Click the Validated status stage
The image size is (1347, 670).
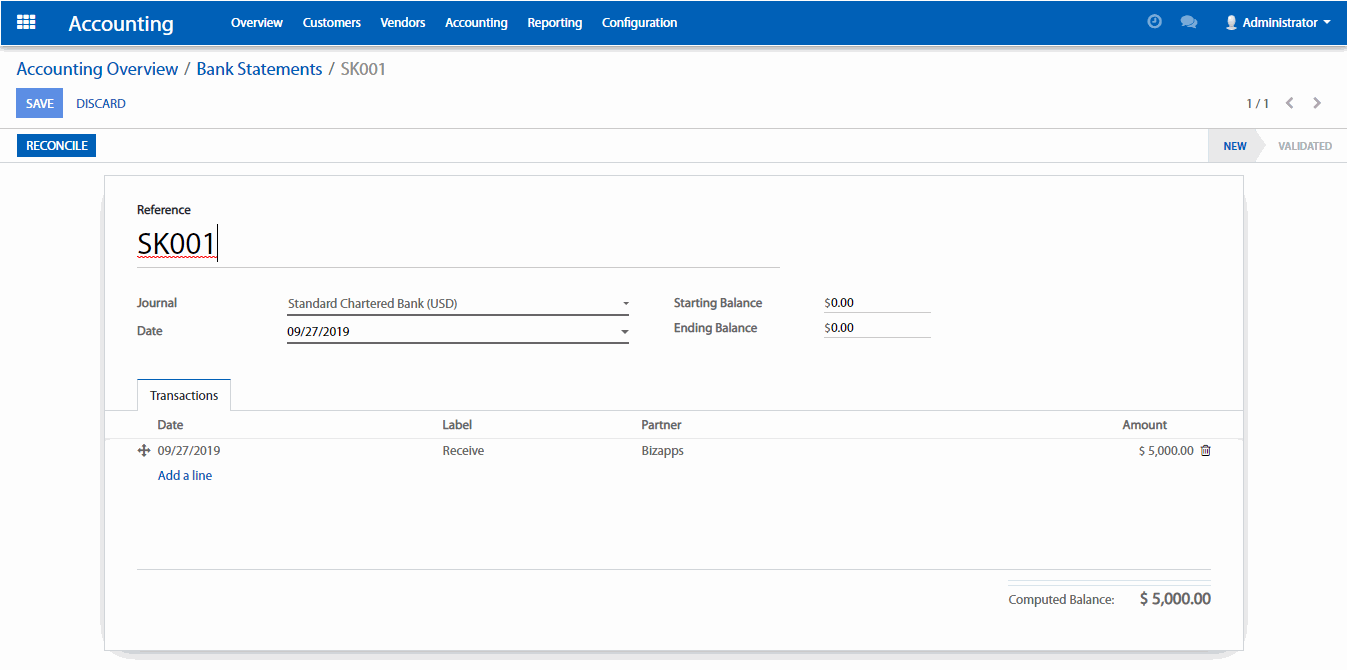tap(1304, 146)
